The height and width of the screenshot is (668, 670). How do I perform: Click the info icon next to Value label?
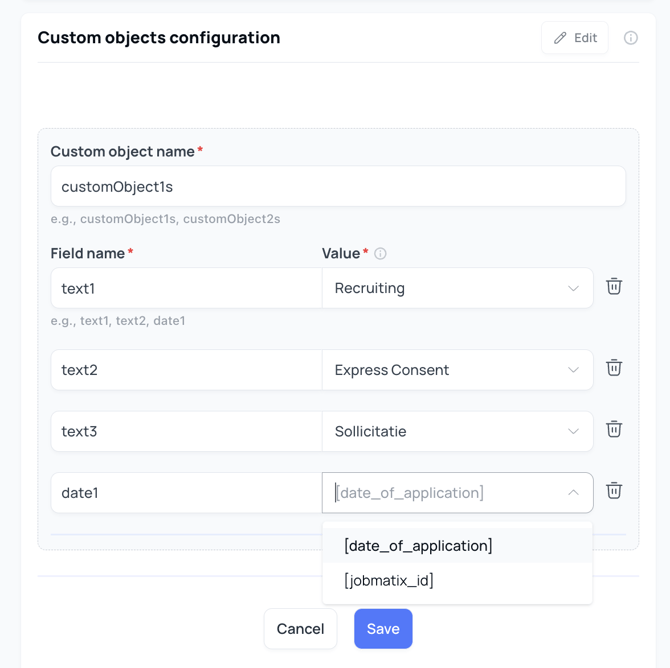(380, 254)
